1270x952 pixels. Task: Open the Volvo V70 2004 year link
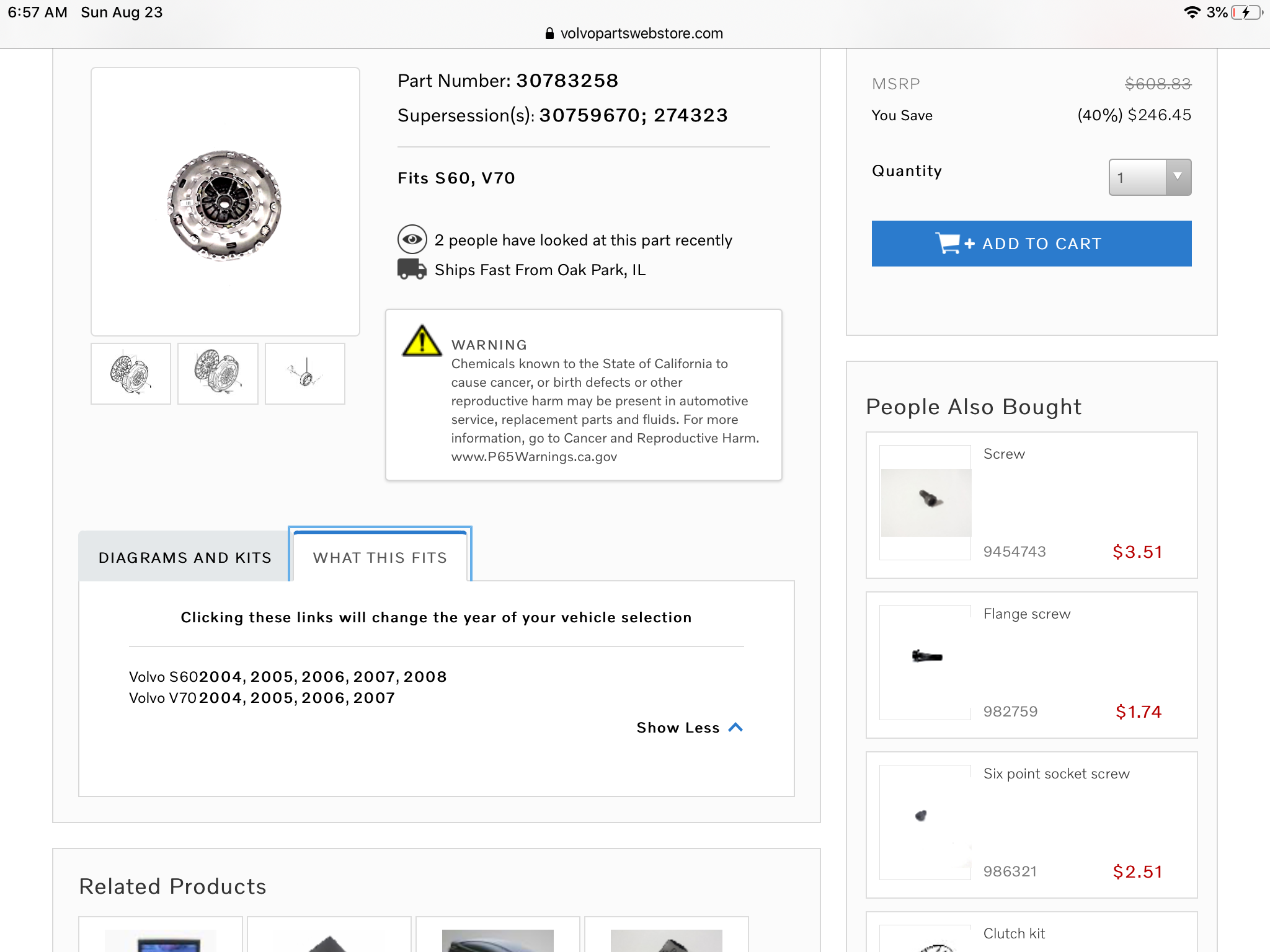tap(220, 698)
